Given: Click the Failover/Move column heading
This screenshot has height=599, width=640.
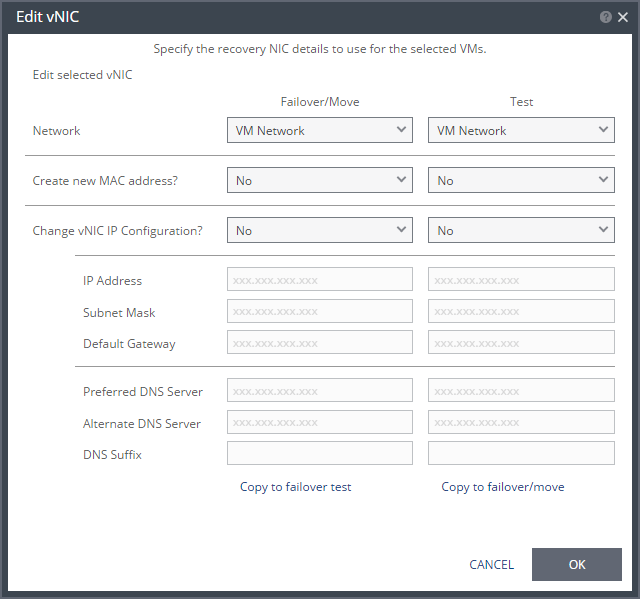Looking at the screenshot, I should pos(320,102).
